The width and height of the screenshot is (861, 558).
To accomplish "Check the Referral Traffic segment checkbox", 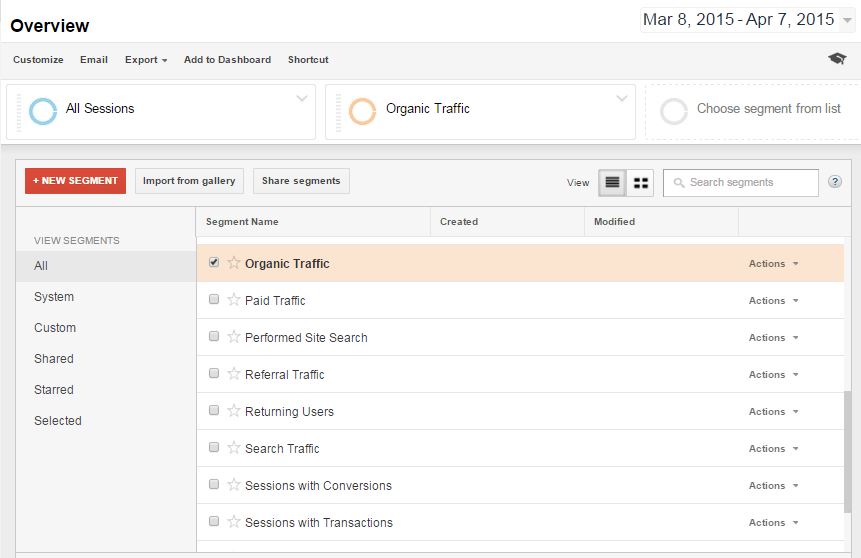I will click(214, 374).
